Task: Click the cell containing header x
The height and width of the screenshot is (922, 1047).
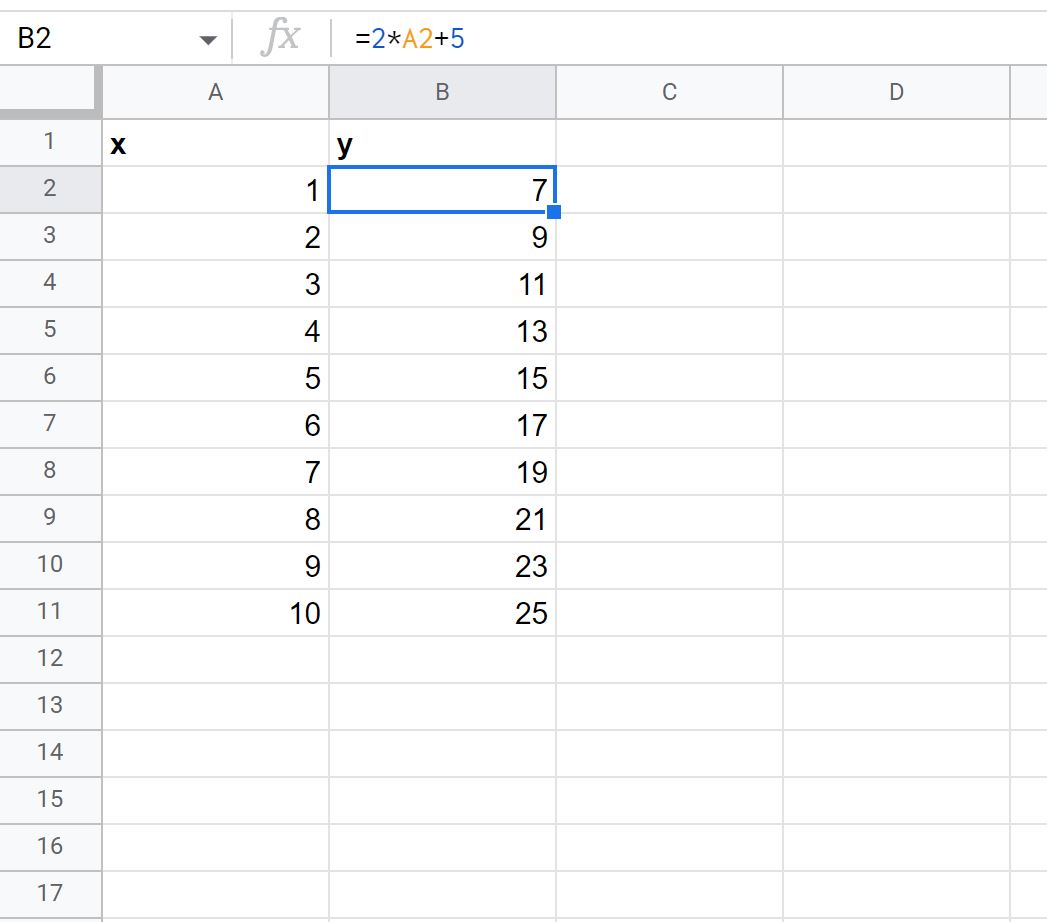Action: click(214, 143)
